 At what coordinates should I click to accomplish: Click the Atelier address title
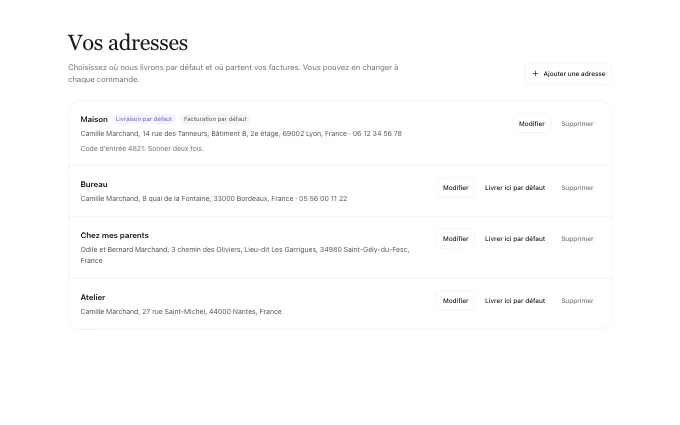93,298
